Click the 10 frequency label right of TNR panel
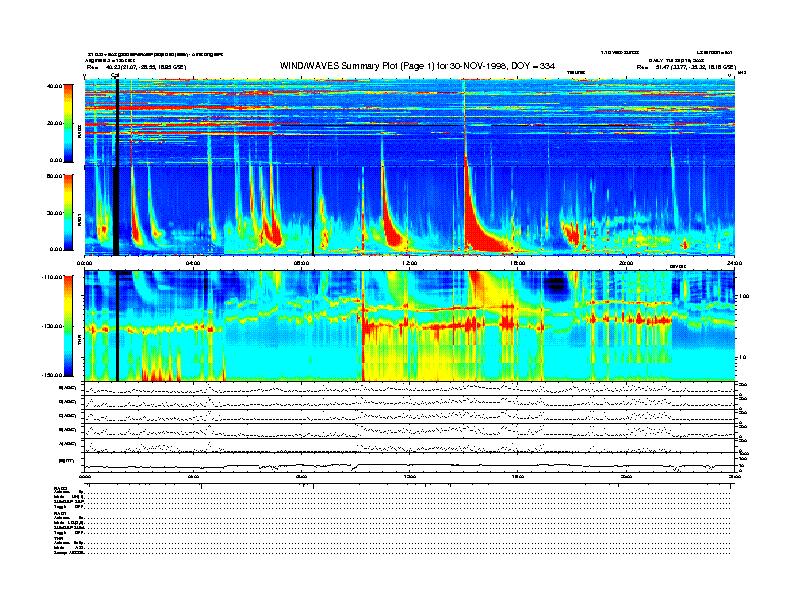The image size is (792, 612). point(742,357)
